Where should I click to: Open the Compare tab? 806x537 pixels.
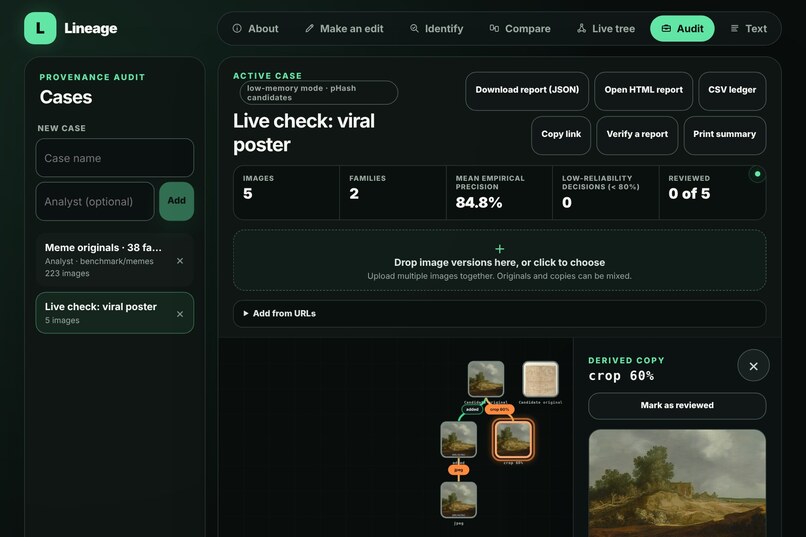[520, 29]
